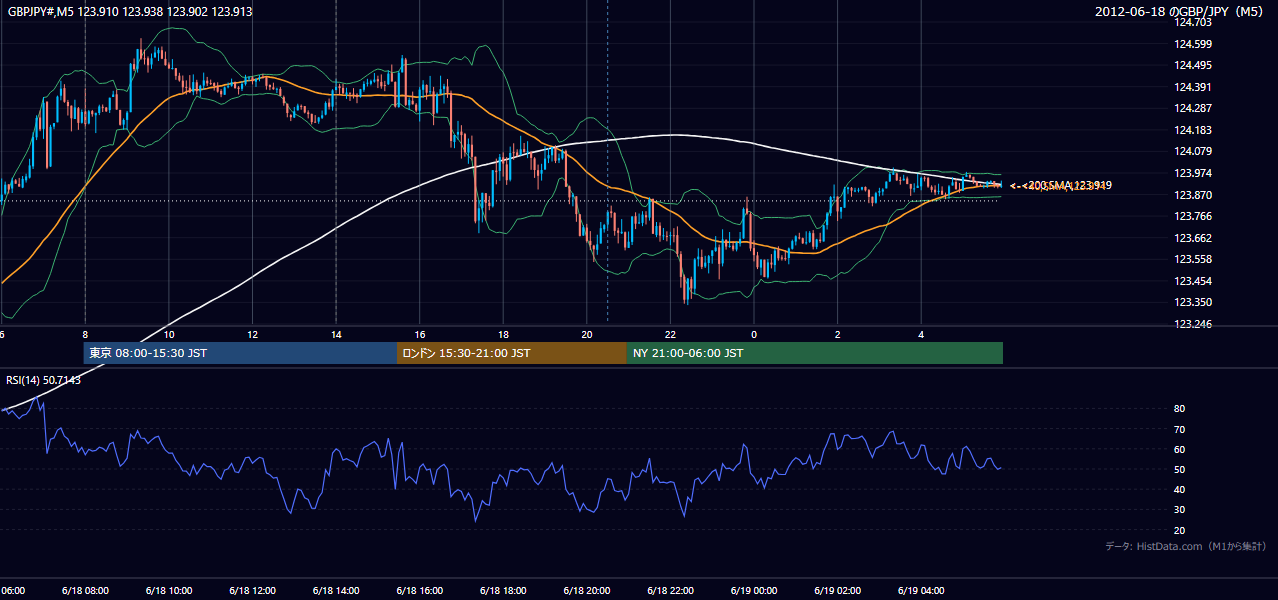Click the 6/18 20:00 date label
This screenshot has height=600, width=1278.
(x=587, y=591)
